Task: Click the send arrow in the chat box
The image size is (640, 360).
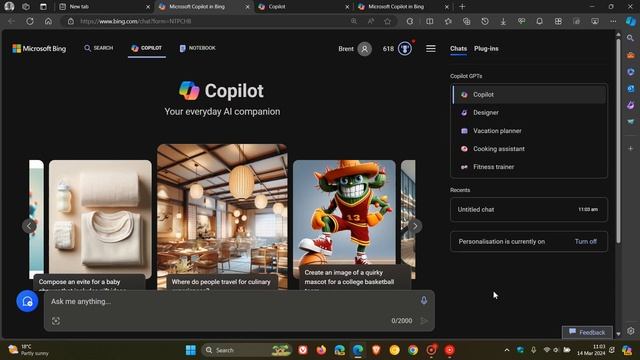Action: pyautogui.click(x=424, y=321)
